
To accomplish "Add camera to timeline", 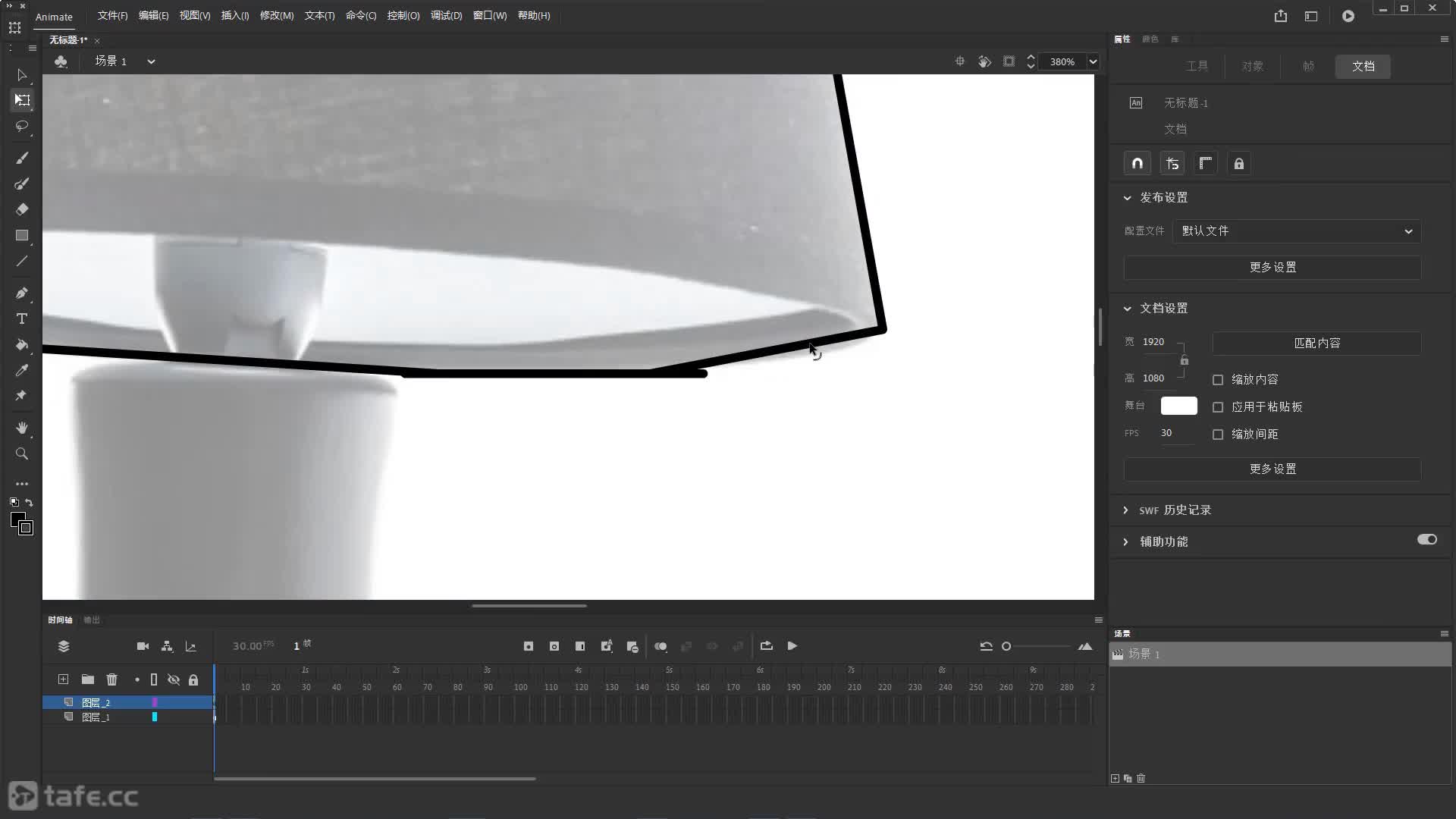I will coord(143,646).
